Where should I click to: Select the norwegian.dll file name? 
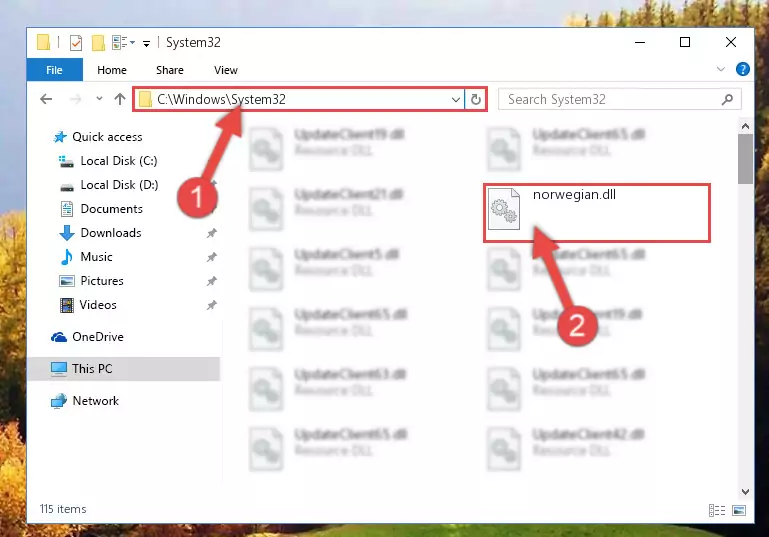tap(574, 195)
